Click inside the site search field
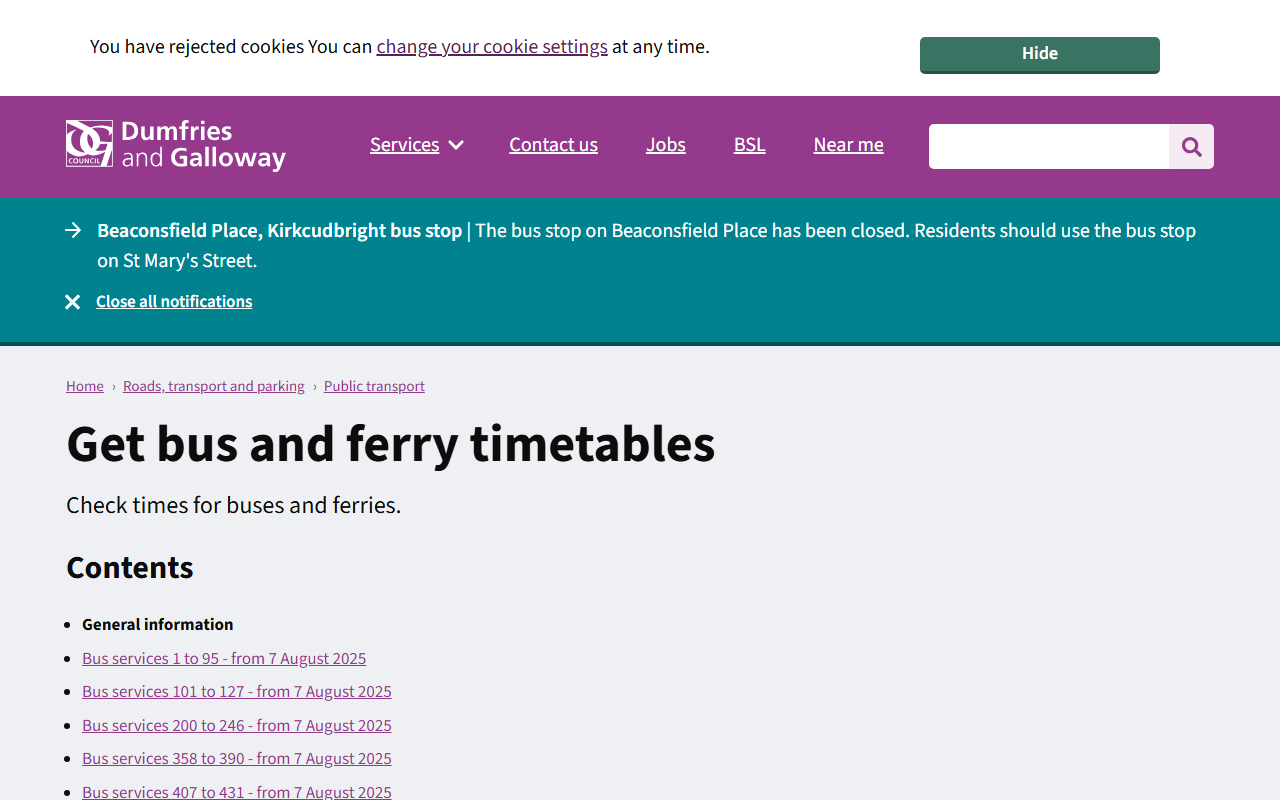The width and height of the screenshot is (1280, 800). tap(1049, 147)
